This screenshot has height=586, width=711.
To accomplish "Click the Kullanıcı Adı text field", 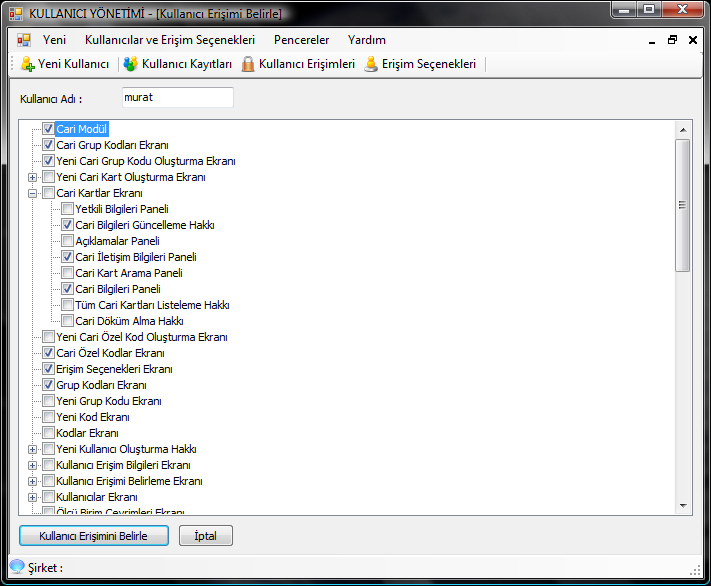I will tap(177, 98).
